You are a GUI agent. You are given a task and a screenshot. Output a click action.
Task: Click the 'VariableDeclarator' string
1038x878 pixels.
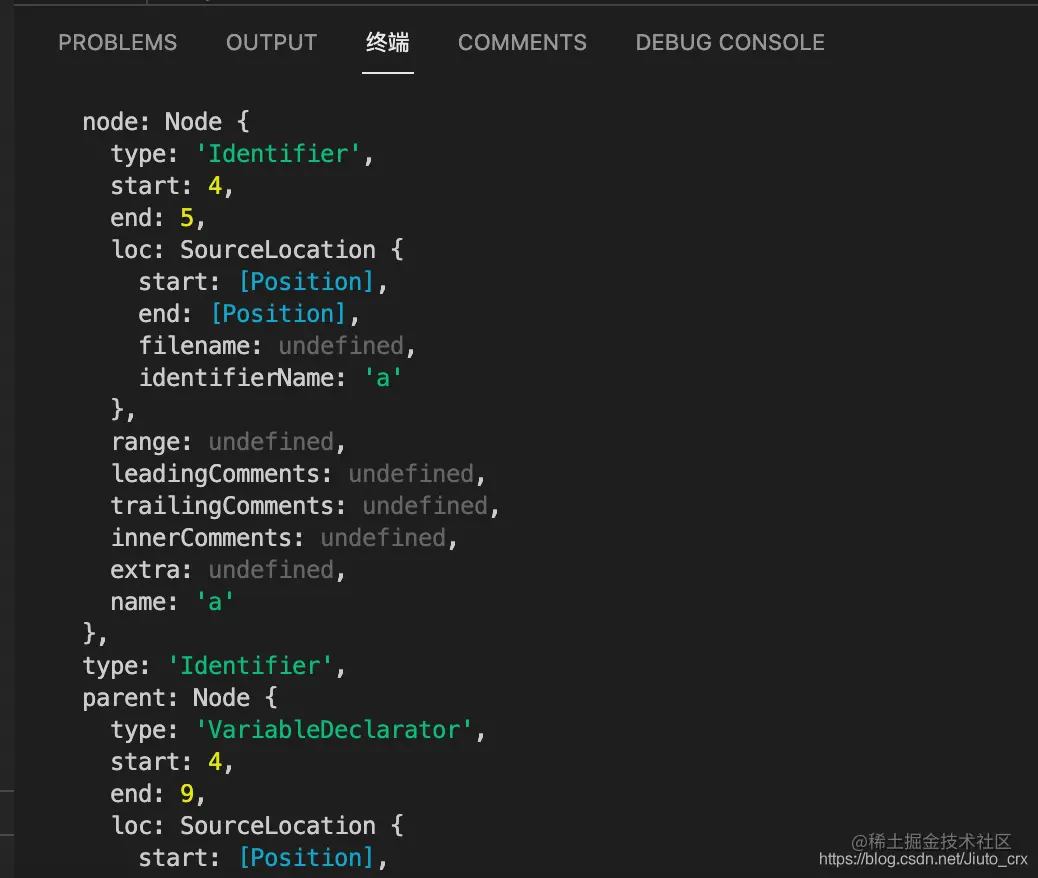[x=334, y=730]
